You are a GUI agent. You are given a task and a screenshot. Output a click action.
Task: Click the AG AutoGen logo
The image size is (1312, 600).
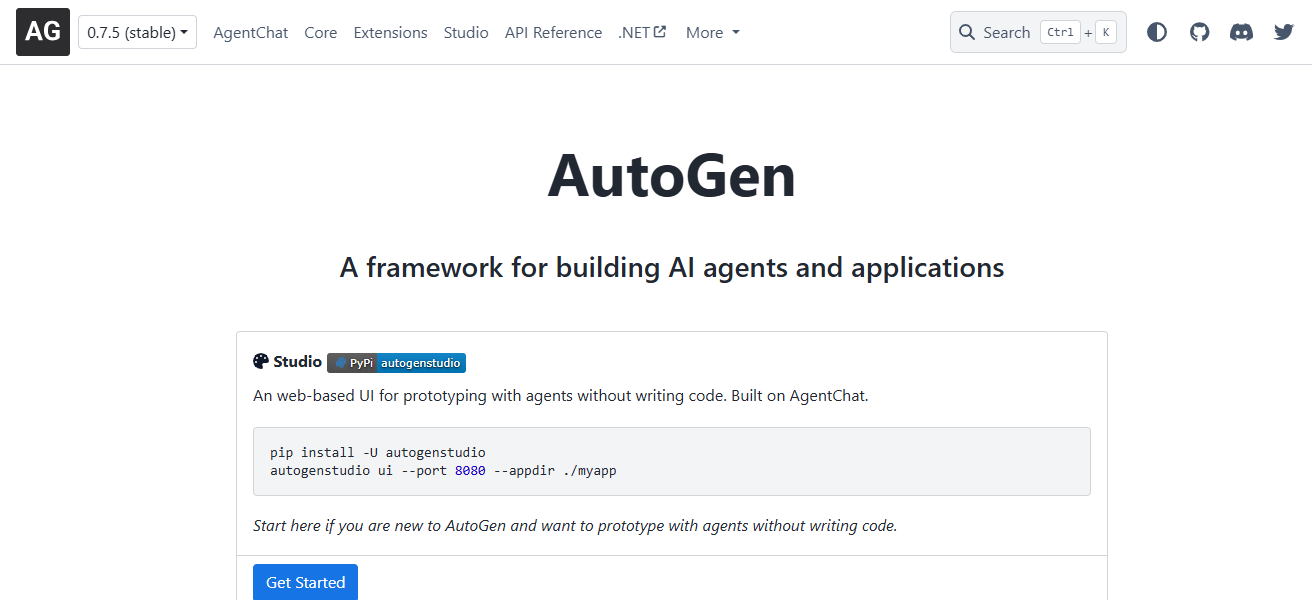[x=43, y=32]
